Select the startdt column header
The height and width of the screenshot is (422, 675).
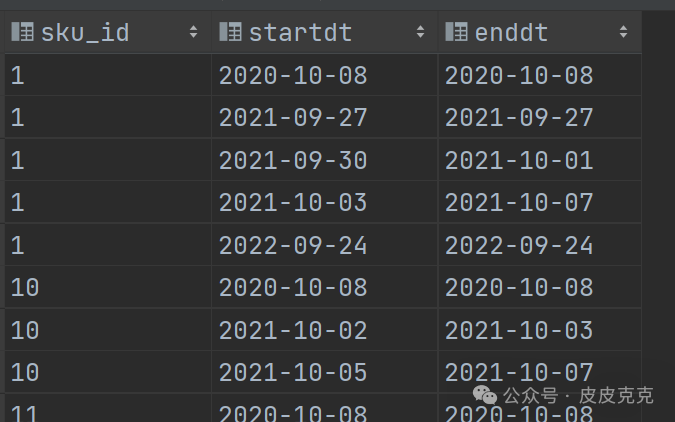pyautogui.click(x=325, y=32)
